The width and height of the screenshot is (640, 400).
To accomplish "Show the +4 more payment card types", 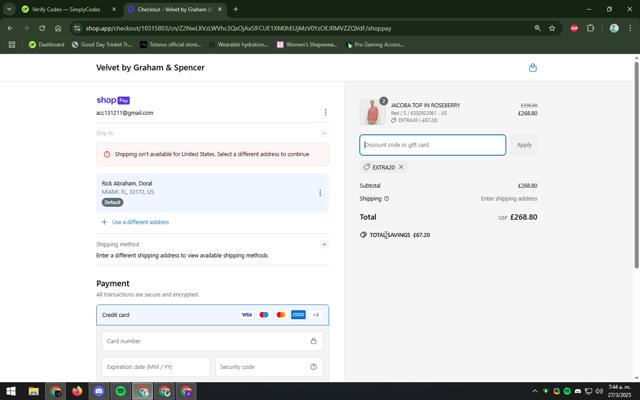I will [x=316, y=315].
